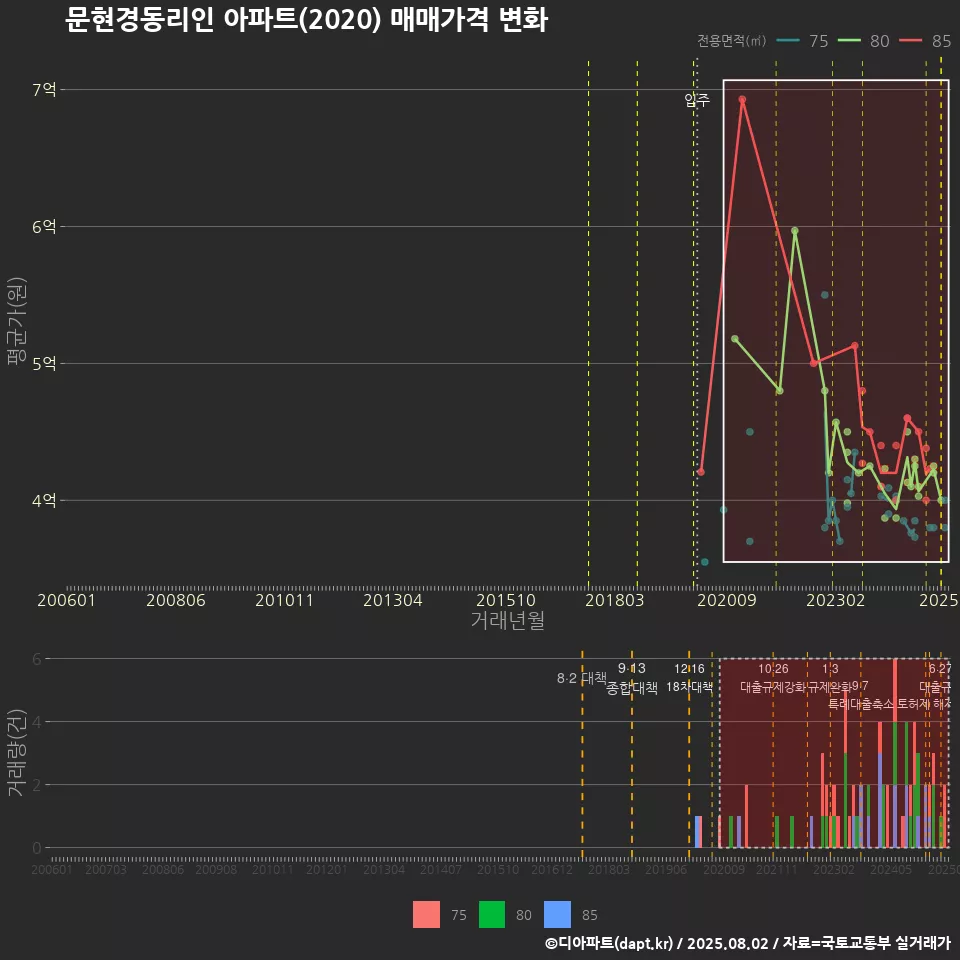The image size is (960, 960).
Task: Click the red peak data point near 7억
Action: tap(742, 99)
